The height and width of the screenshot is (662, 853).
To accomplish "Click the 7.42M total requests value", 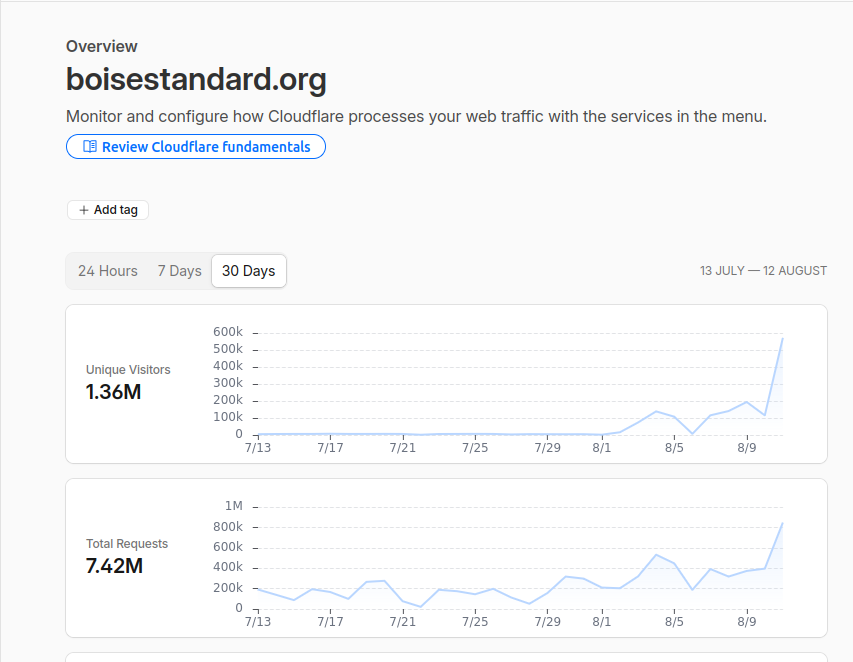I will tap(114, 566).
